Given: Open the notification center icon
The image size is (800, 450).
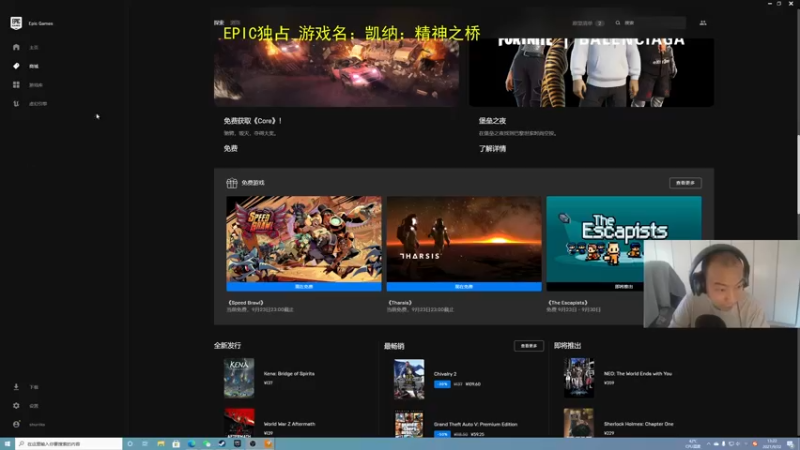Looking at the screenshot, I should point(790,444).
